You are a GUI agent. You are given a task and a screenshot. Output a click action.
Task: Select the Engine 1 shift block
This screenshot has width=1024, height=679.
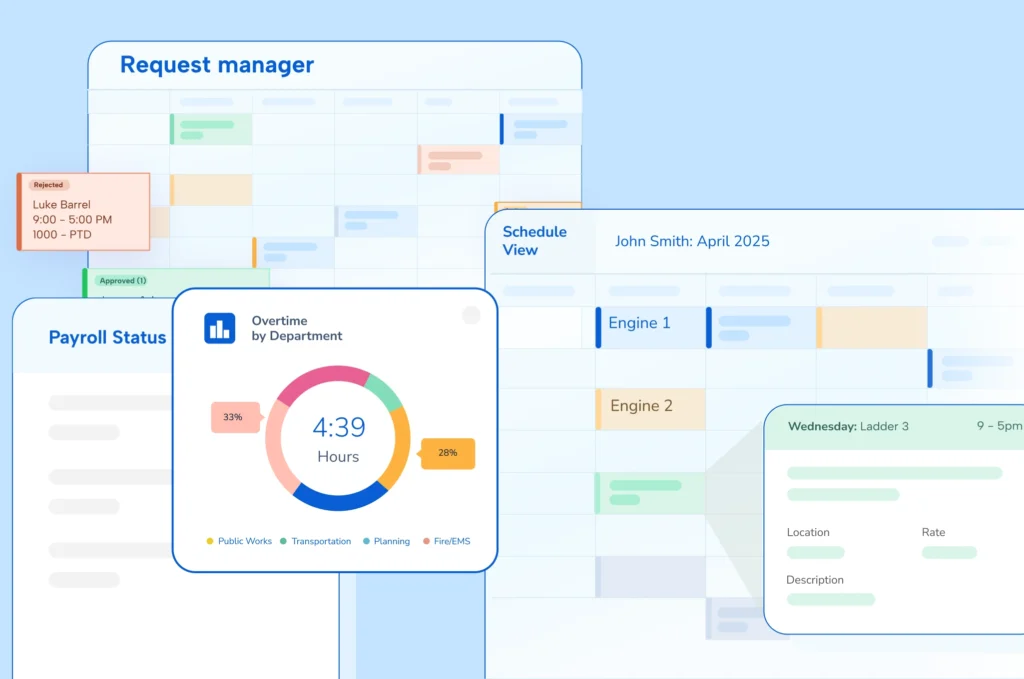point(650,327)
